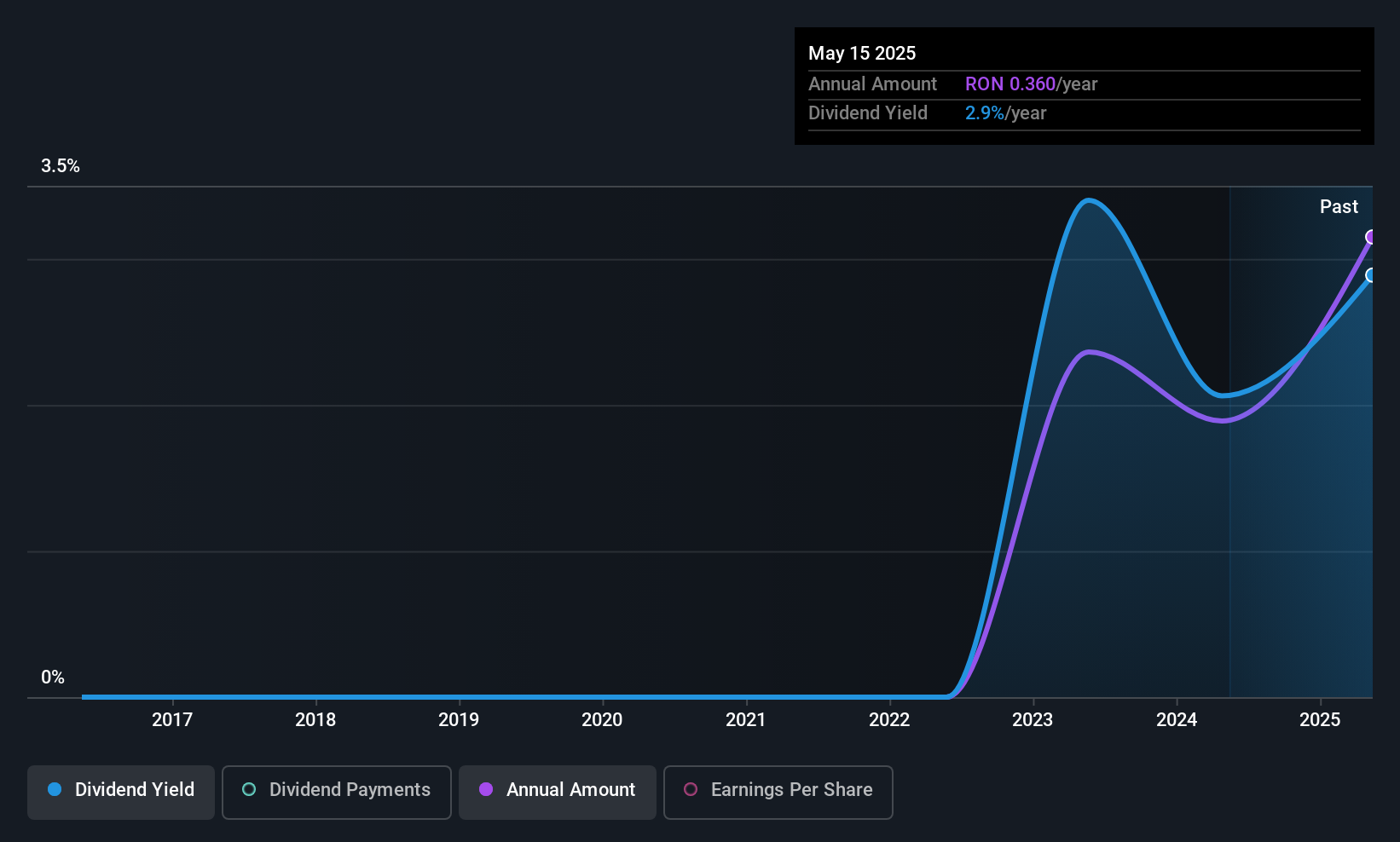
Task: Click the RON 0.360/year value in tooltip
Action: click(1031, 84)
